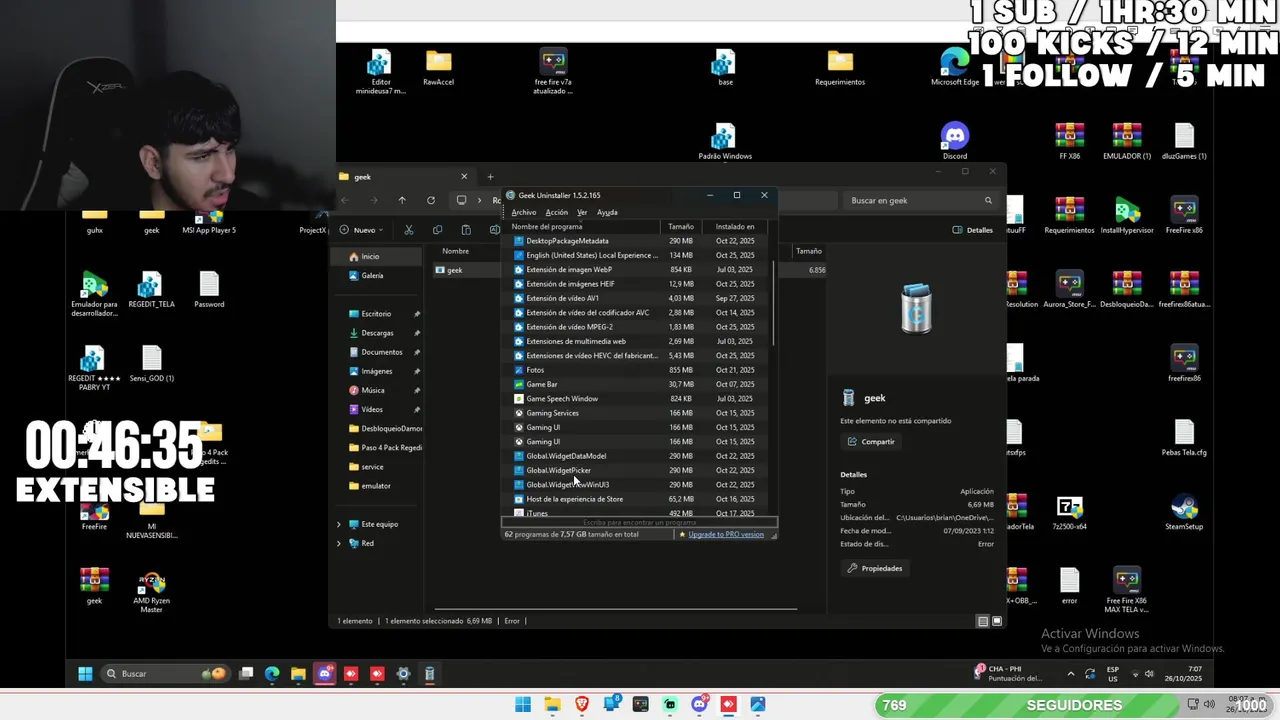
Task: Open SteamSetup desktop icon
Action: [1184, 512]
